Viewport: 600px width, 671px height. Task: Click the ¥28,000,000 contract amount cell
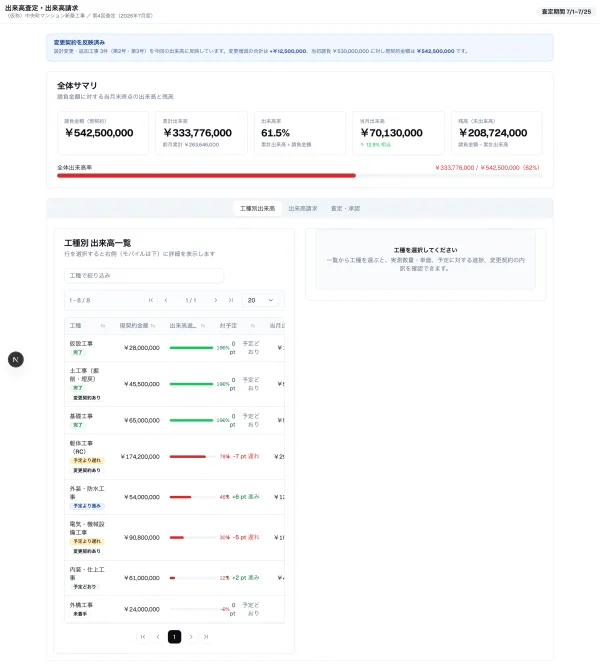[142, 348]
